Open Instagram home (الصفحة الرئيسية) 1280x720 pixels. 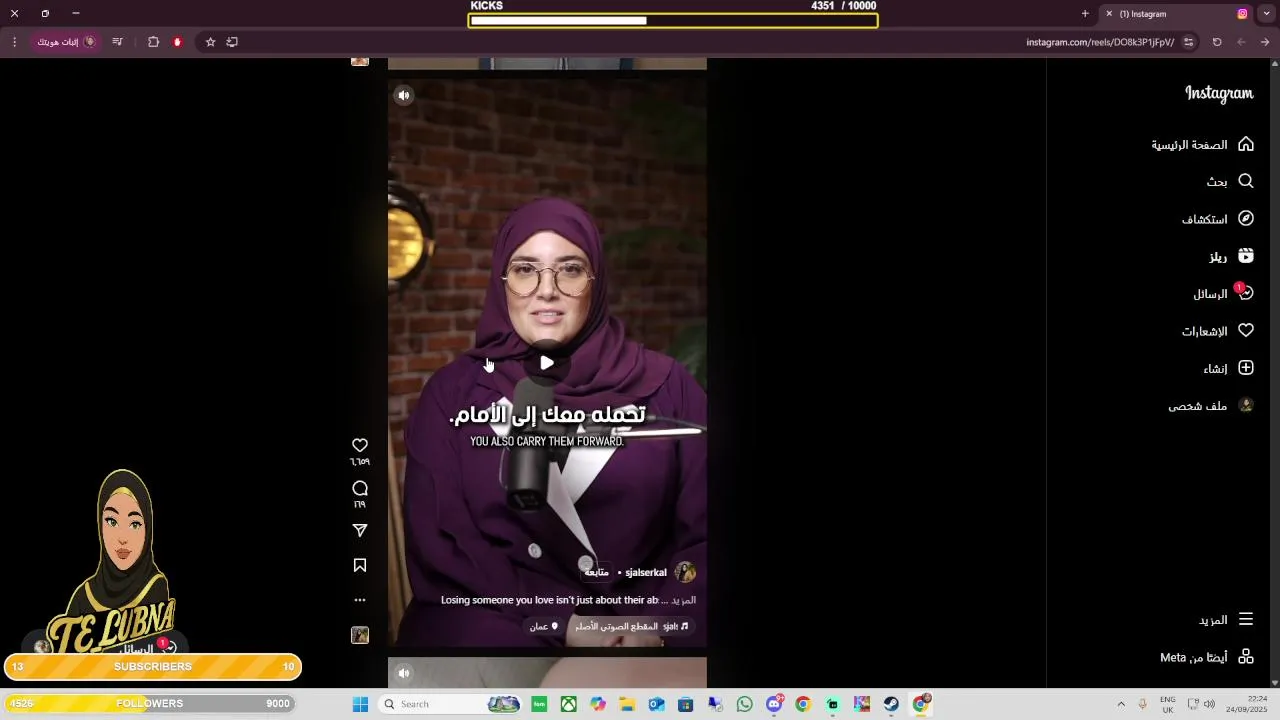tap(1202, 144)
